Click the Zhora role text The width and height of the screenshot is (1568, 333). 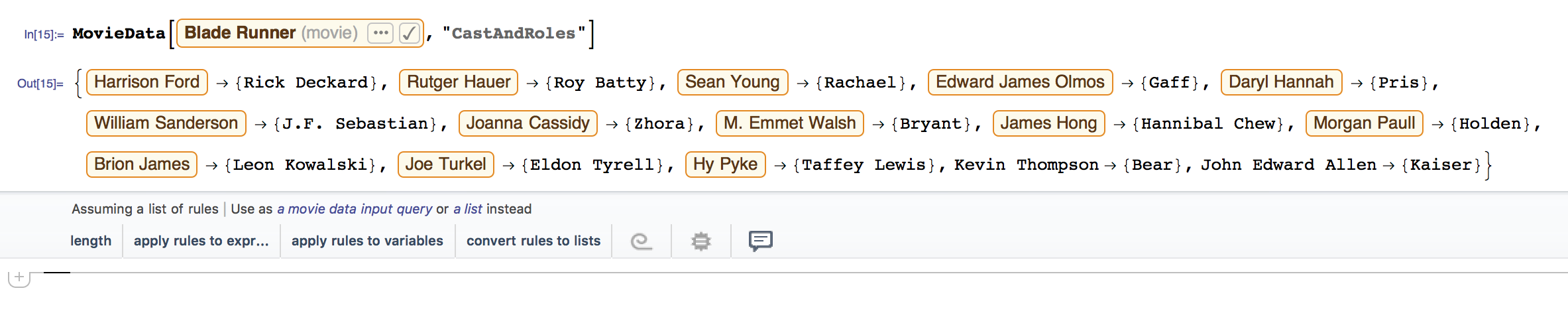pos(659,124)
